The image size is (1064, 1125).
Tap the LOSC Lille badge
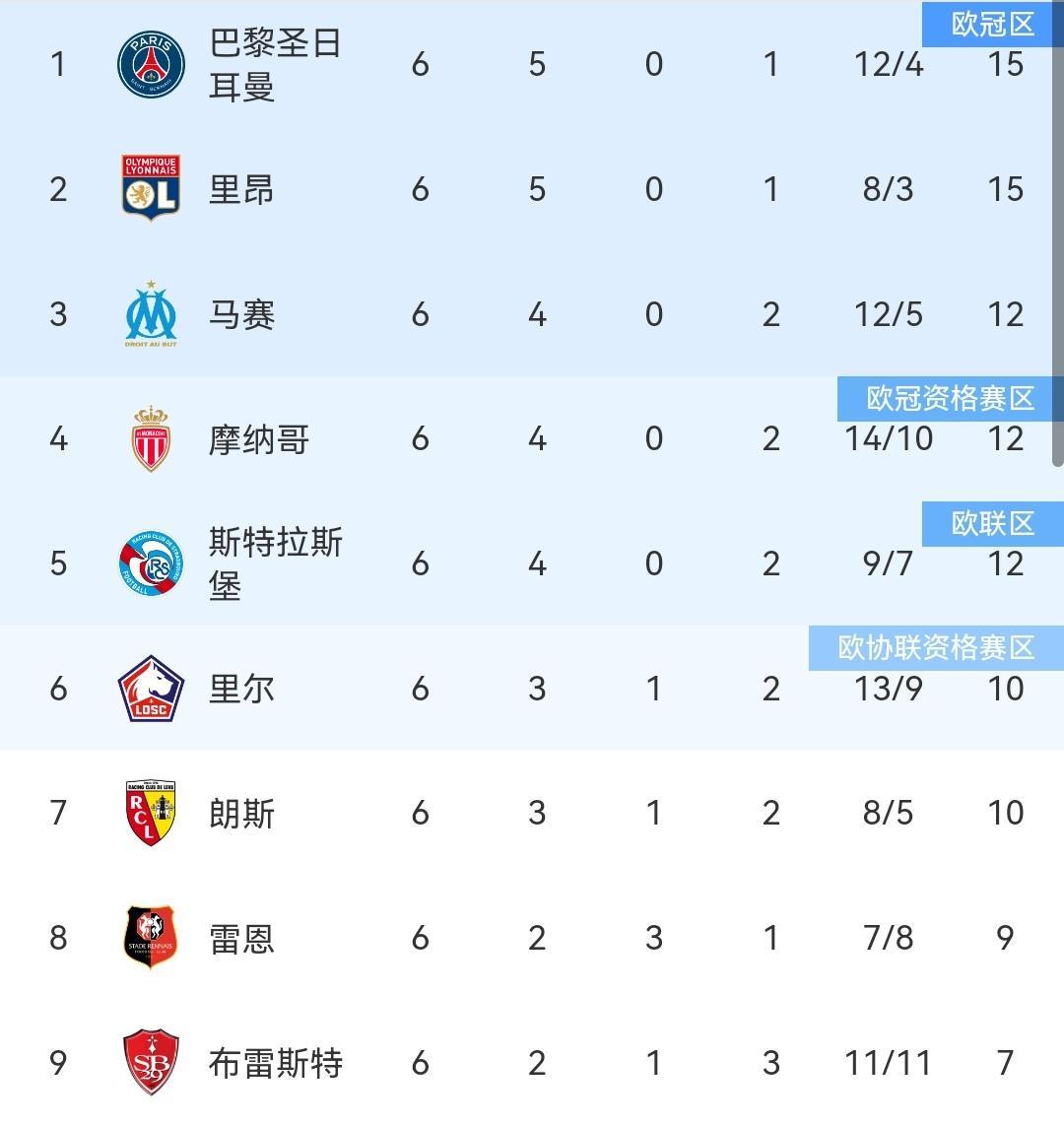click(151, 689)
